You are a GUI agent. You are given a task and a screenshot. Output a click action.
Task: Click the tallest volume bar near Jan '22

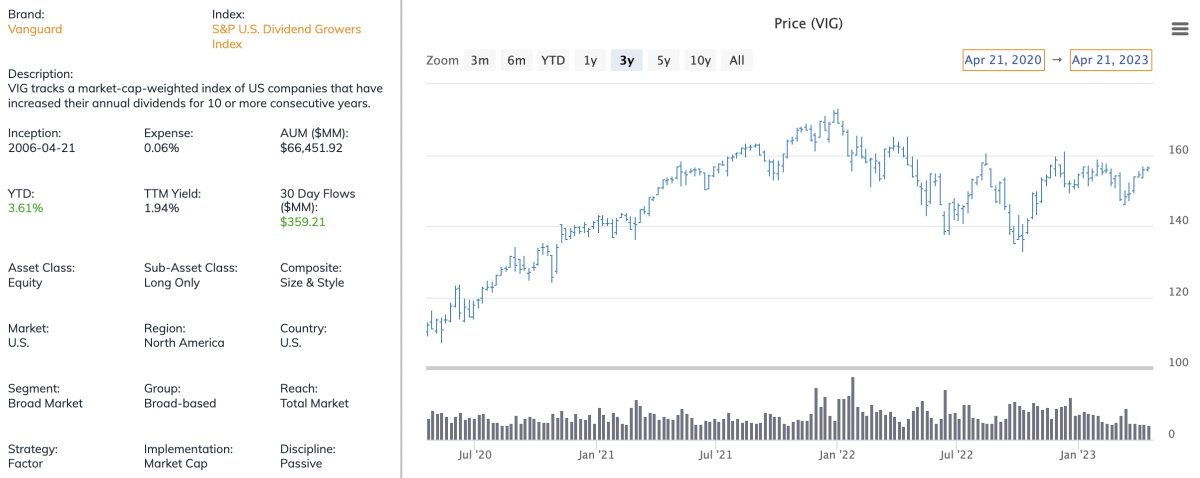853,408
